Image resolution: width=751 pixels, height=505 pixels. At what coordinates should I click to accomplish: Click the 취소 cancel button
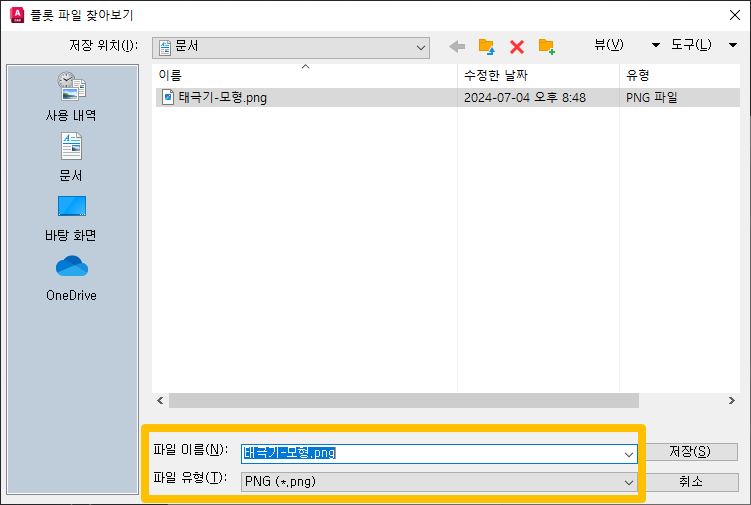click(x=690, y=482)
